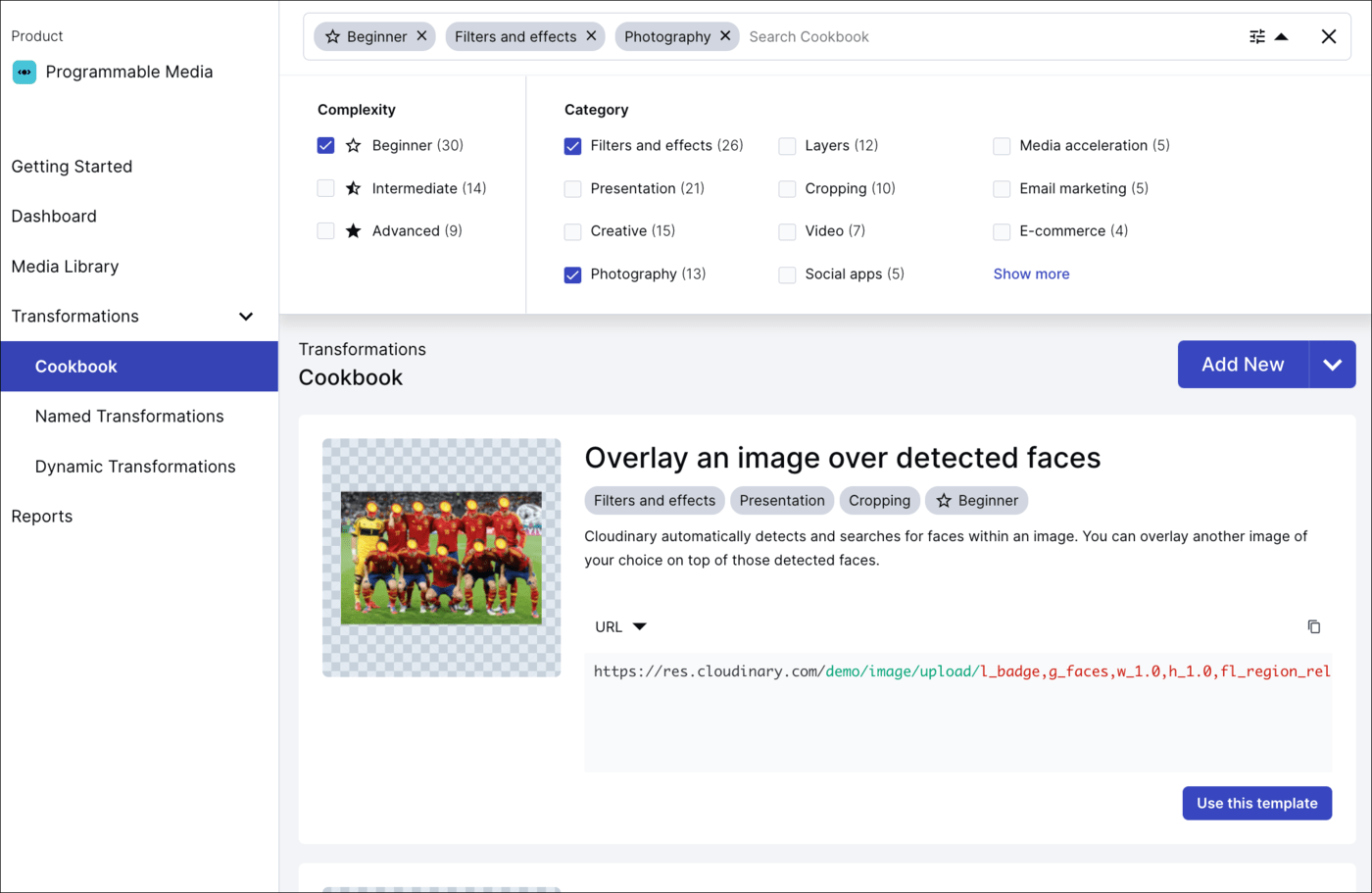The height and width of the screenshot is (893, 1372).
Task: Copy the transformation URL to clipboard
Action: pyautogui.click(x=1314, y=626)
